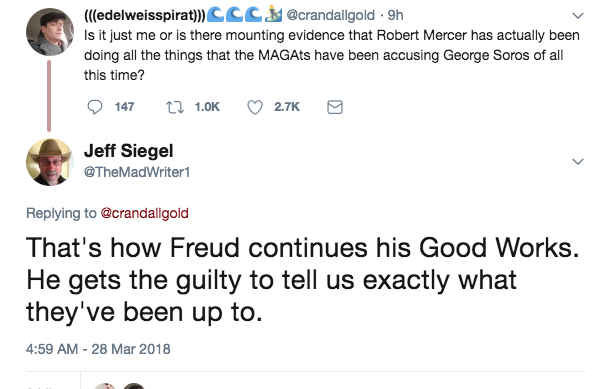616x389 pixels.
Task: Open the 4:59 AM - 28 Mar 2018 timestamp
Action: [98, 349]
